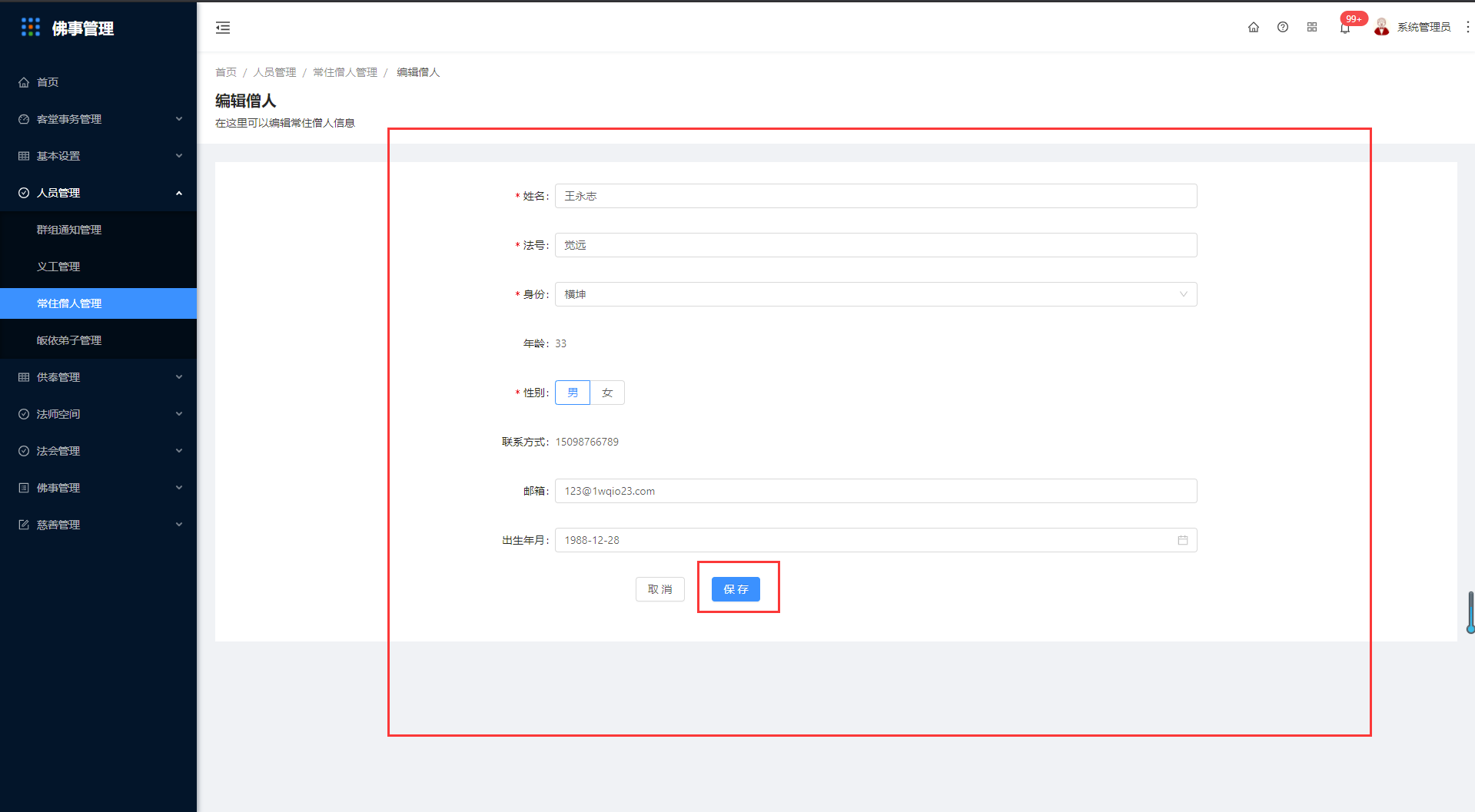Open the vertical more-options dots in header
Viewport: 1475px width, 812px height.
[1467, 27]
